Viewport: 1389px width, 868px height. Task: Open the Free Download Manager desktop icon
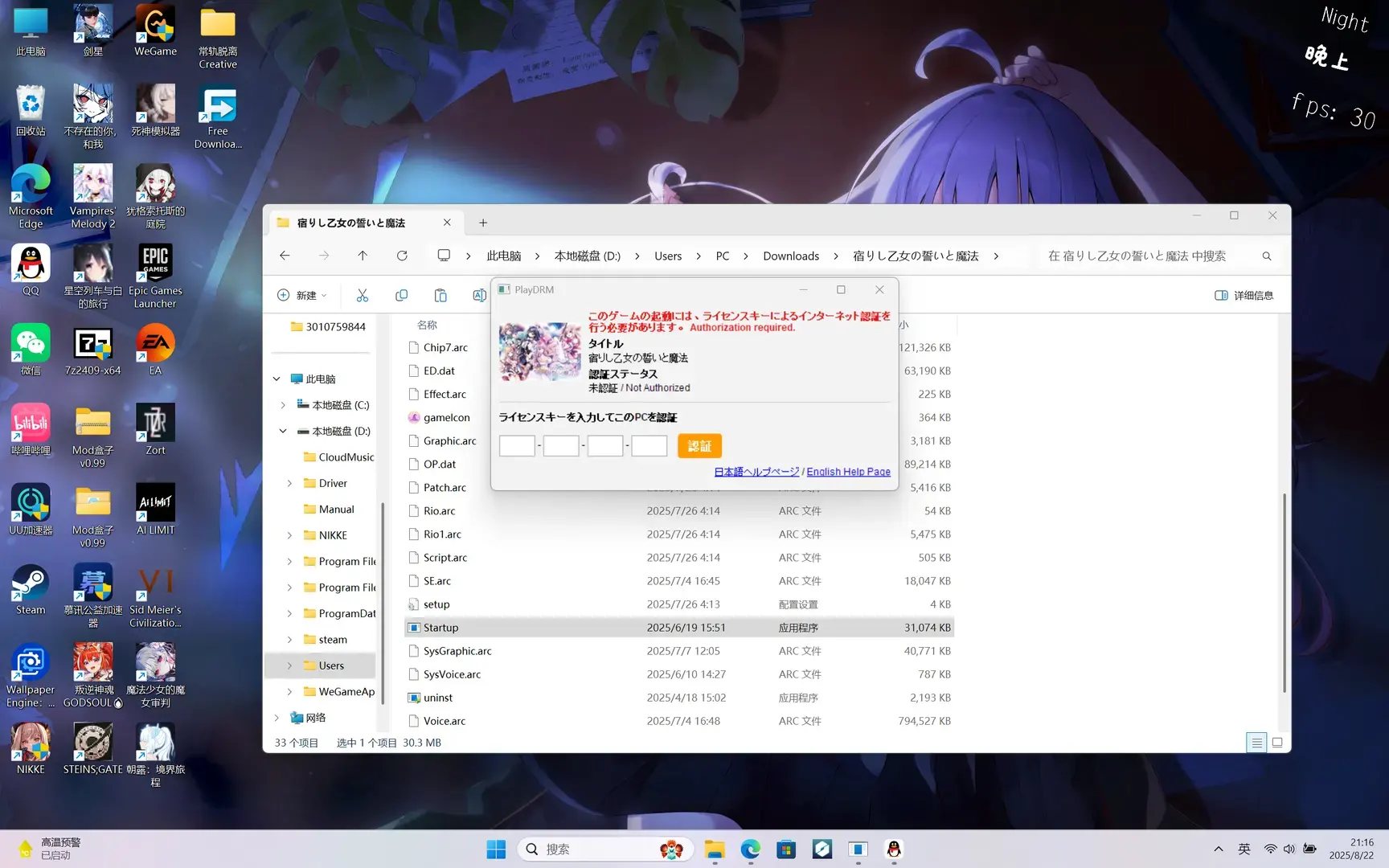[x=218, y=117]
